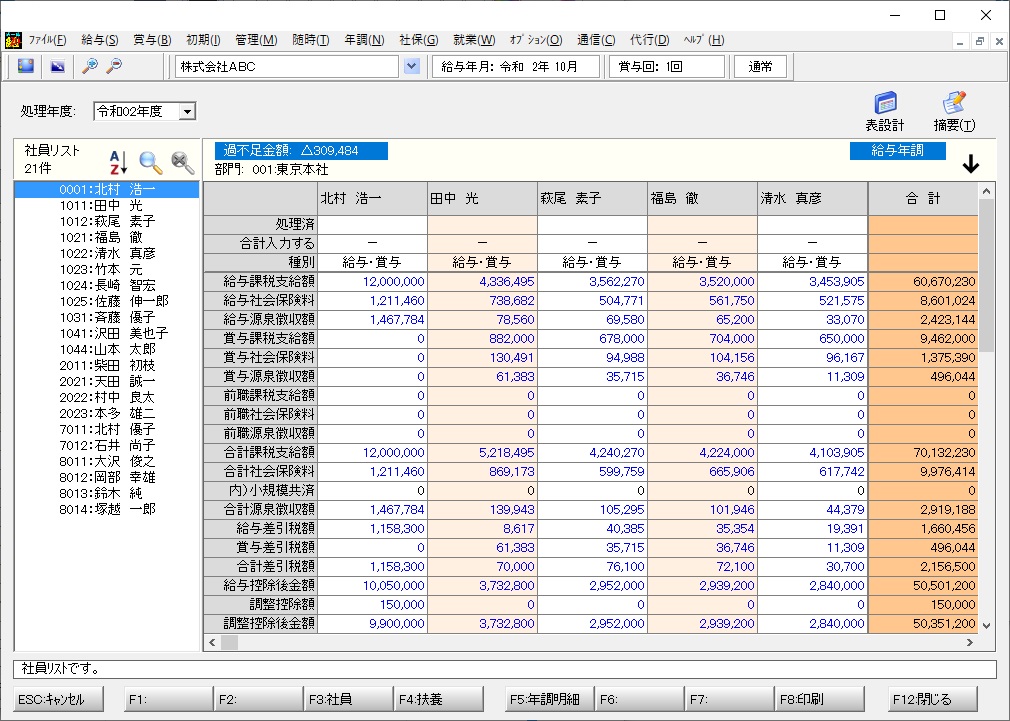
Task: Click the black down arrow icon
Action: tap(971, 164)
